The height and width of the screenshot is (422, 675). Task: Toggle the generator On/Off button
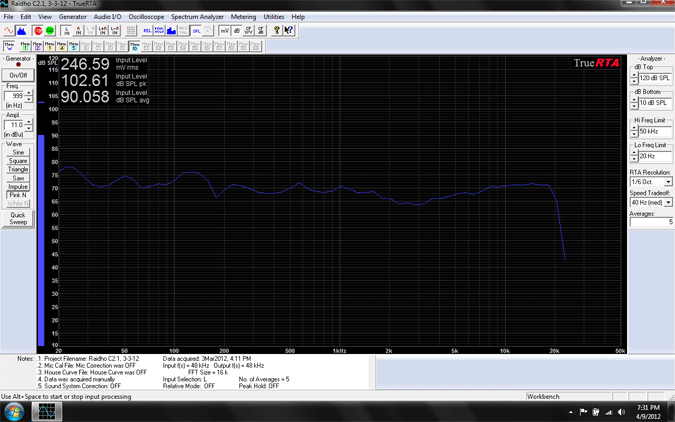[x=18, y=75]
